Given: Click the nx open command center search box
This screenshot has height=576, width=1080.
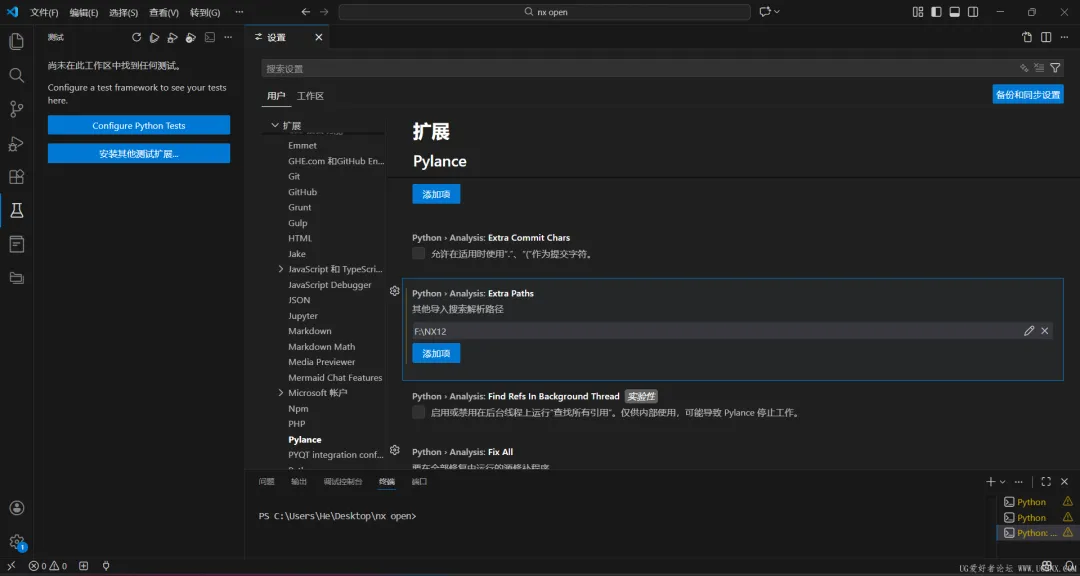Looking at the screenshot, I should coord(544,12).
